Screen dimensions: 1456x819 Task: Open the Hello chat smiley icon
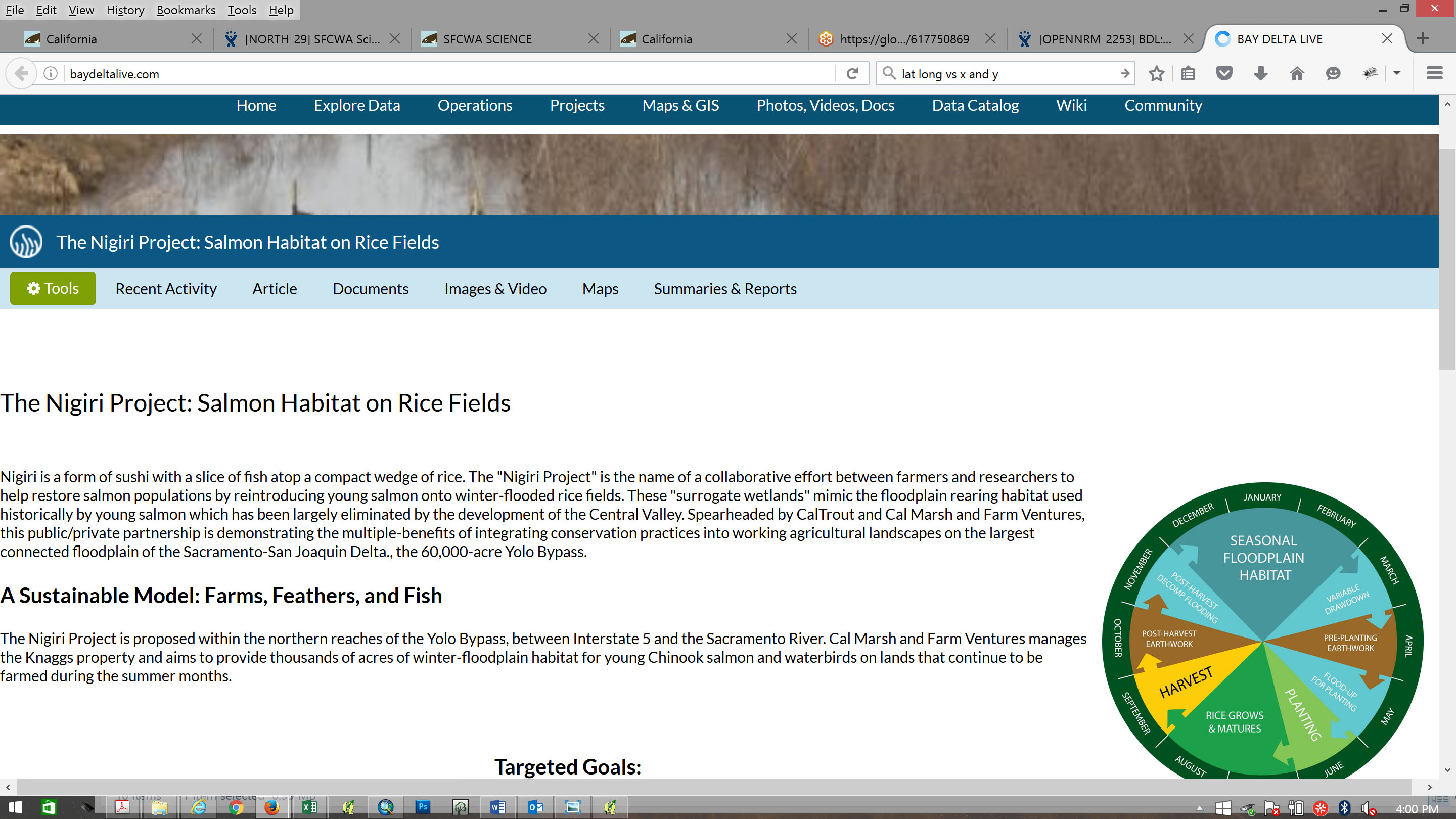[1333, 73]
